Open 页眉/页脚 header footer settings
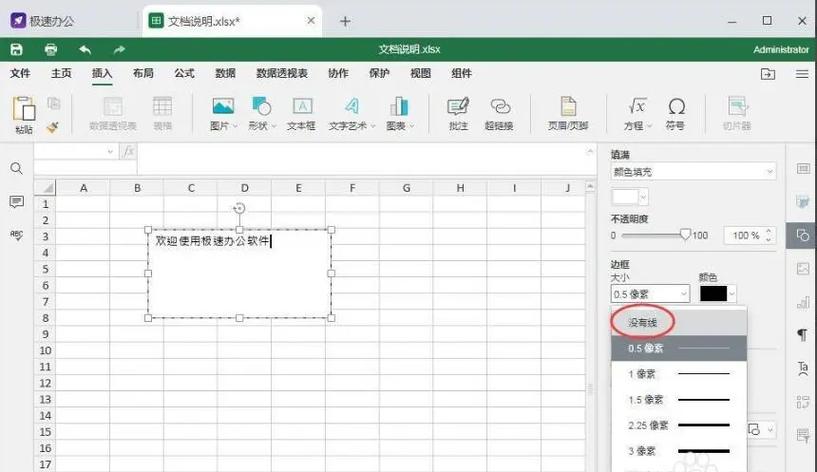 [568, 114]
